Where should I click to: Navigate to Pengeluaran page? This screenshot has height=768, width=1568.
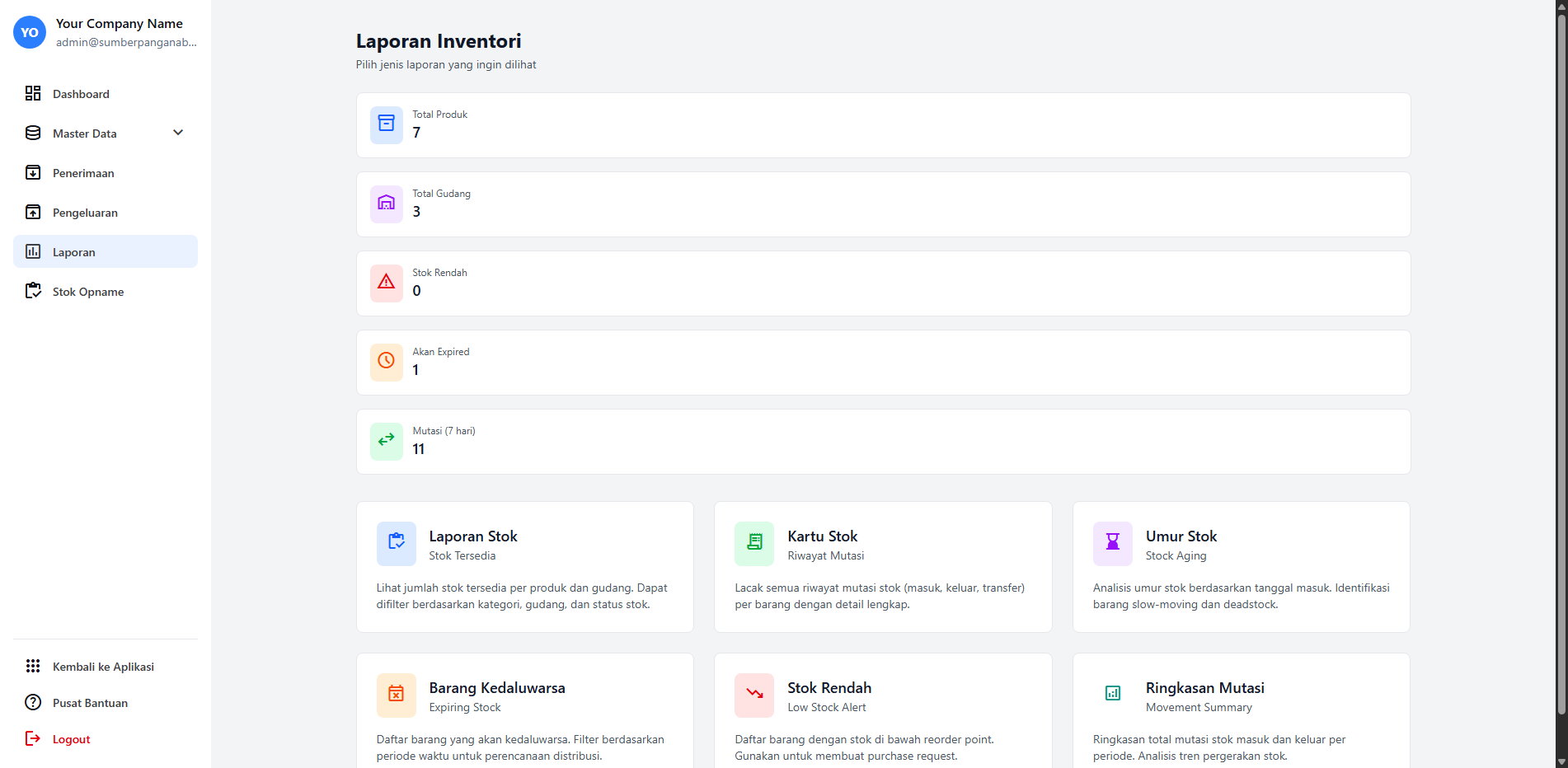(x=85, y=213)
